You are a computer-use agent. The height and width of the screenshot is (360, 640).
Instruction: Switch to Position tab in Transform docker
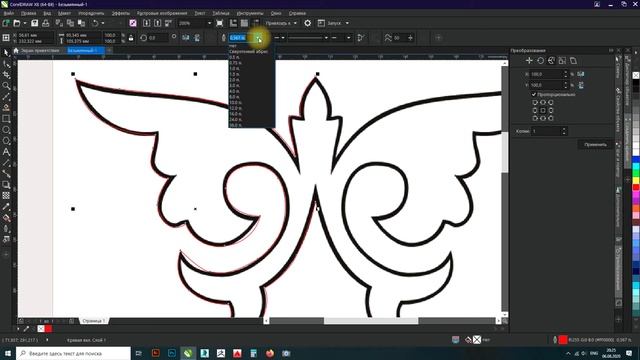click(x=529, y=60)
